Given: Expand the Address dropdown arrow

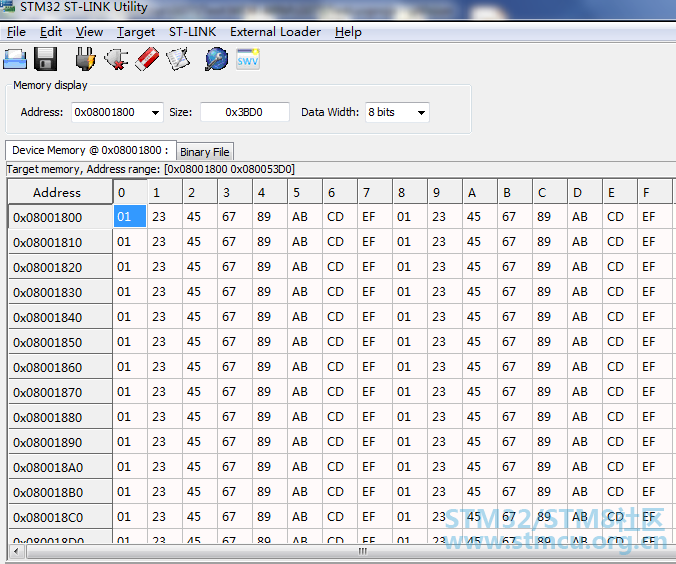Looking at the screenshot, I should point(155,113).
